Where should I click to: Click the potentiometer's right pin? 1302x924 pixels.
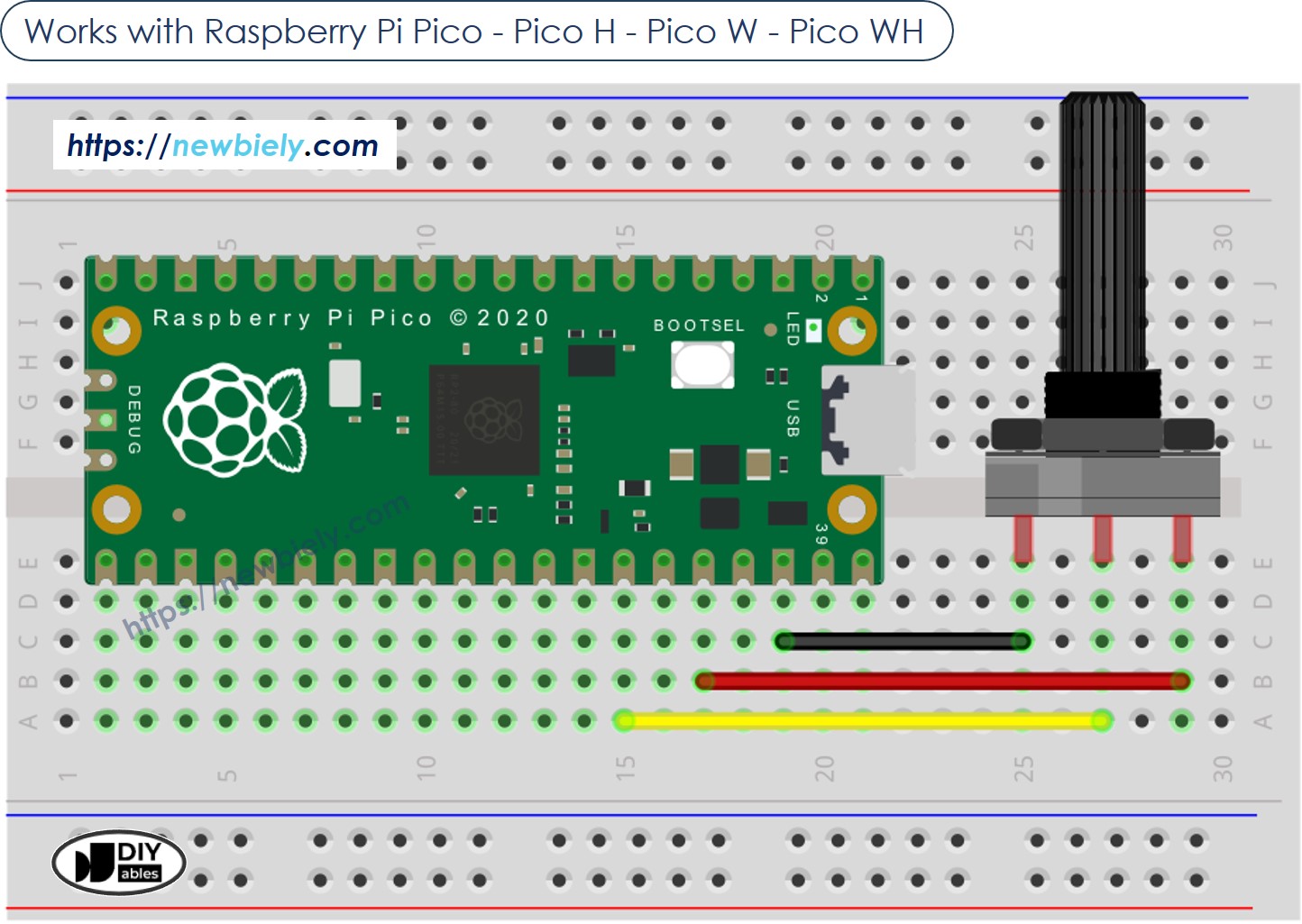coord(1182,538)
